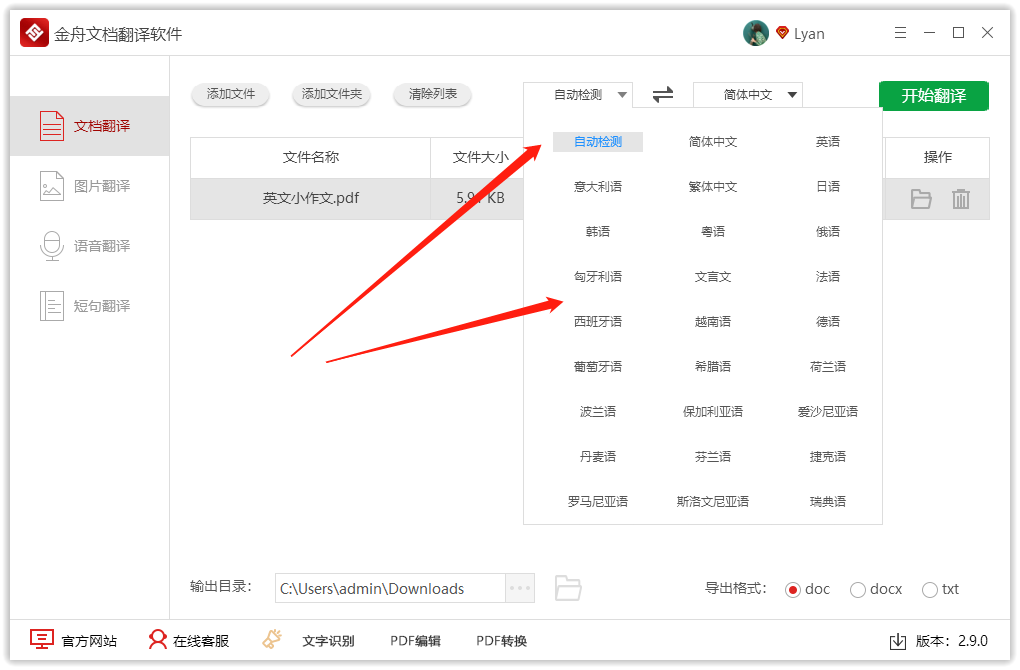Open the target language 简体中文 dropdown
Image resolution: width=1020 pixels, height=670 pixels.
[747, 95]
